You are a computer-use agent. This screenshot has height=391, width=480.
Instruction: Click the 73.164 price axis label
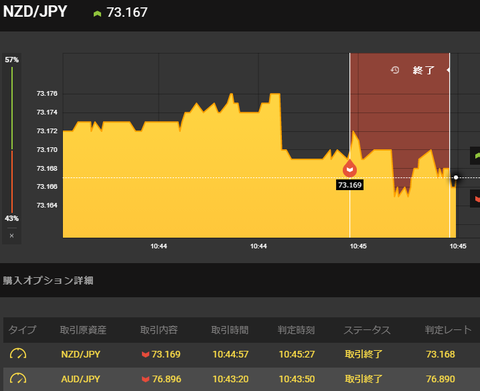click(x=47, y=205)
